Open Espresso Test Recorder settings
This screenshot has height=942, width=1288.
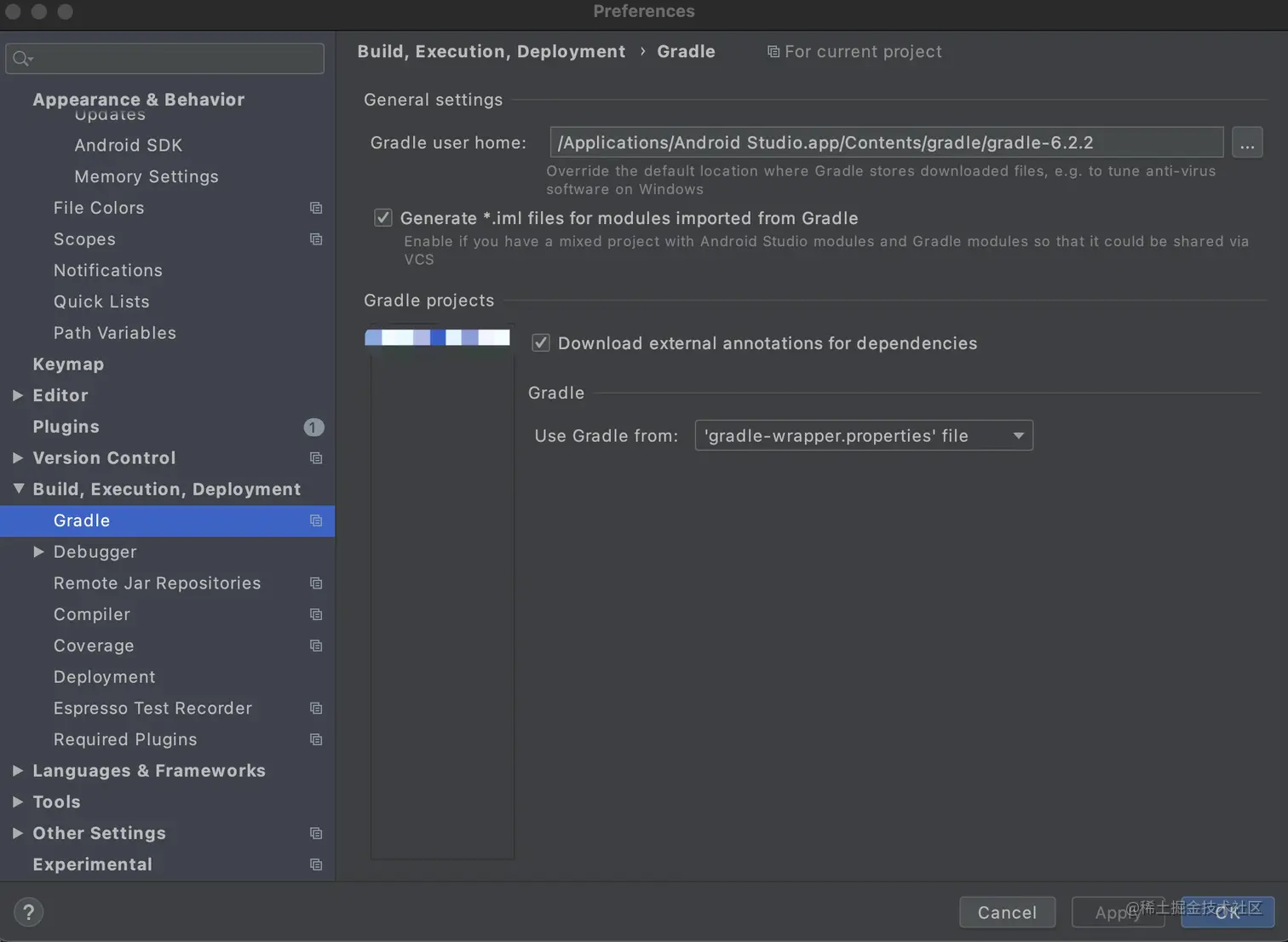pos(152,709)
